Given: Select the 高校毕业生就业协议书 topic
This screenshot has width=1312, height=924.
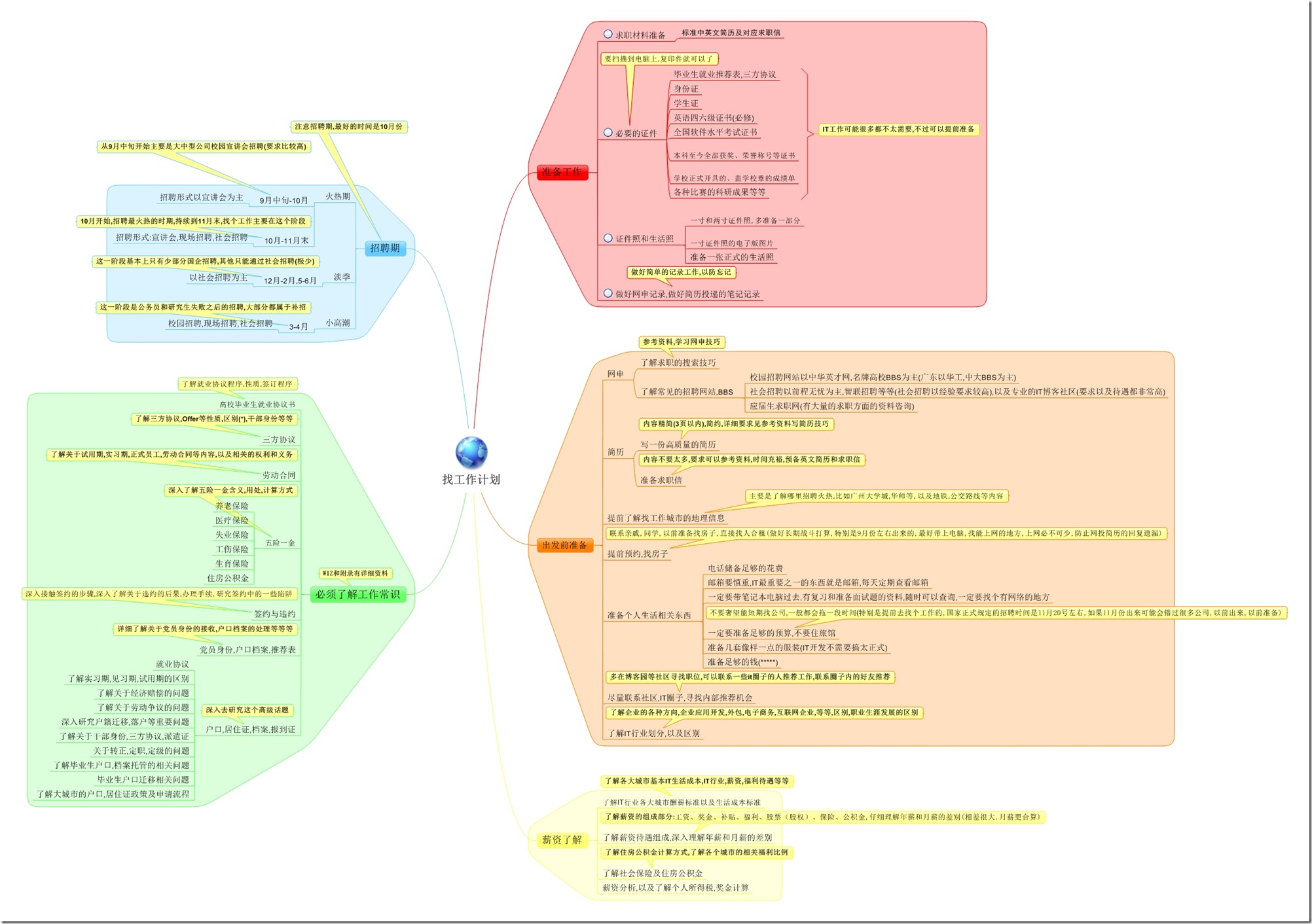Looking at the screenshot, I should coord(257,404).
